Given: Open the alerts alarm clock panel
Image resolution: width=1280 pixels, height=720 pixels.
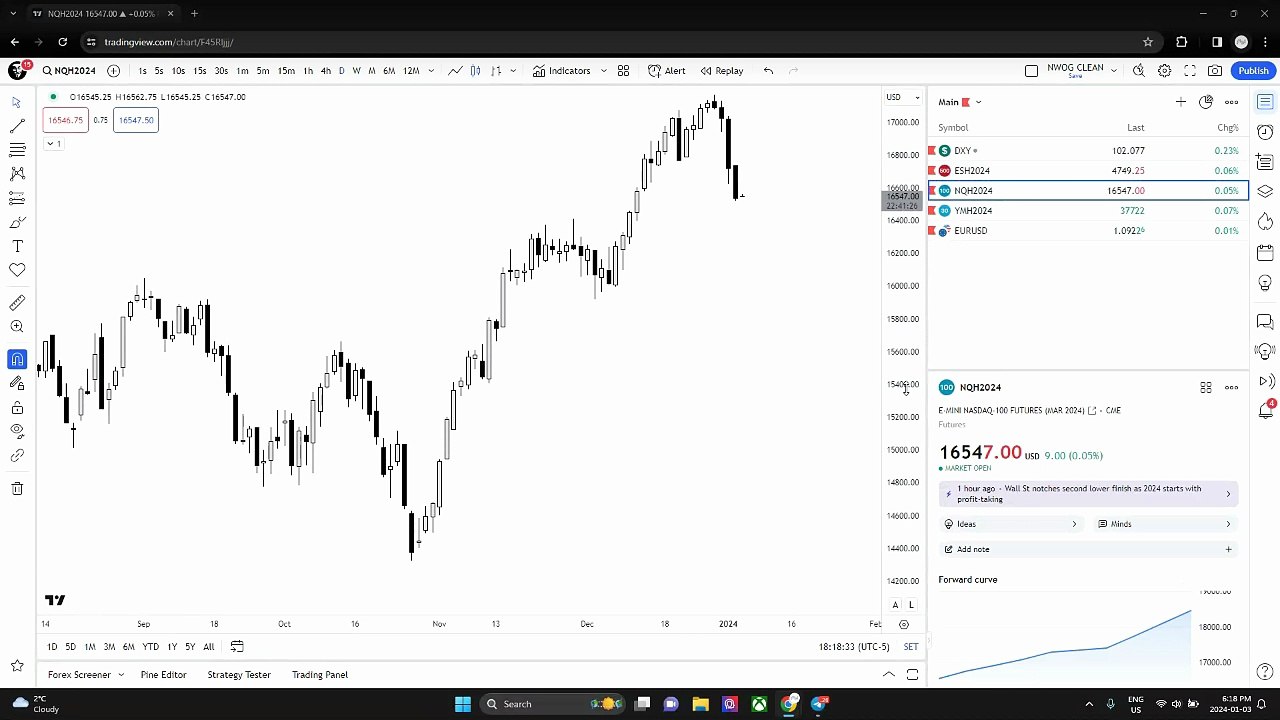Looking at the screenshot, I should pyautogui.click(x=1265, y=132).
